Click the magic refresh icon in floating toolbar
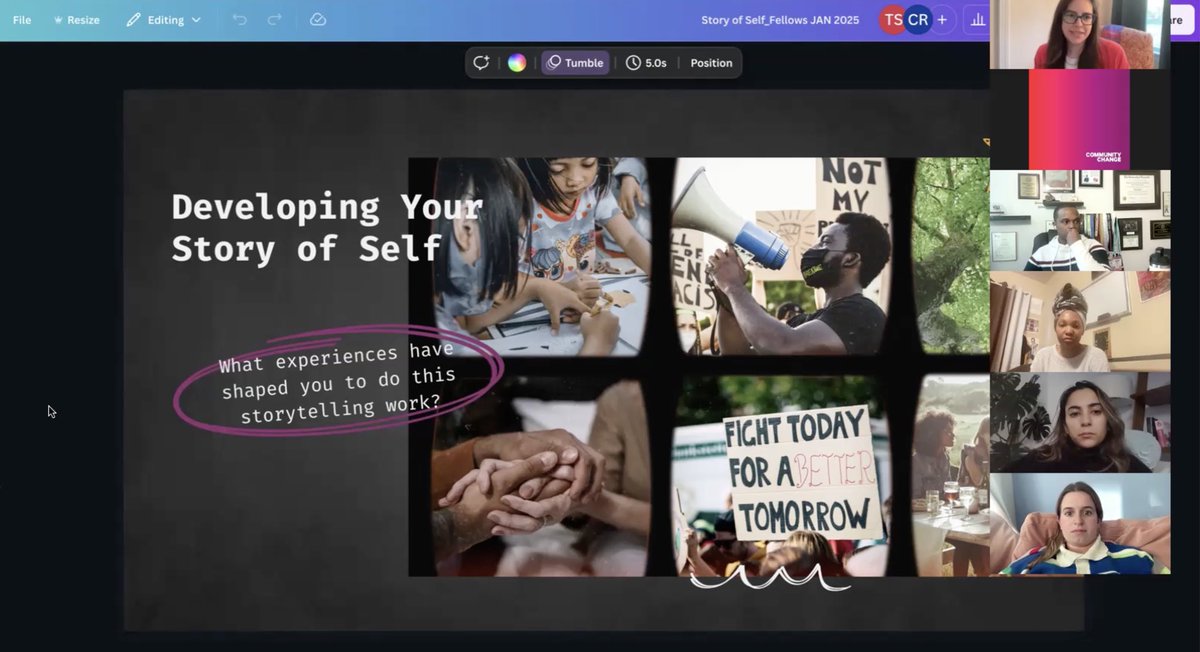 coord(481,63)
